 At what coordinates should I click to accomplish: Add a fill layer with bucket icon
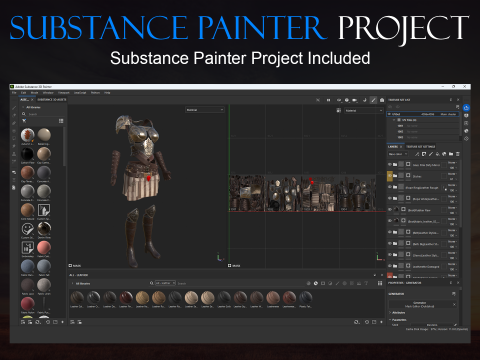point(437,154)
